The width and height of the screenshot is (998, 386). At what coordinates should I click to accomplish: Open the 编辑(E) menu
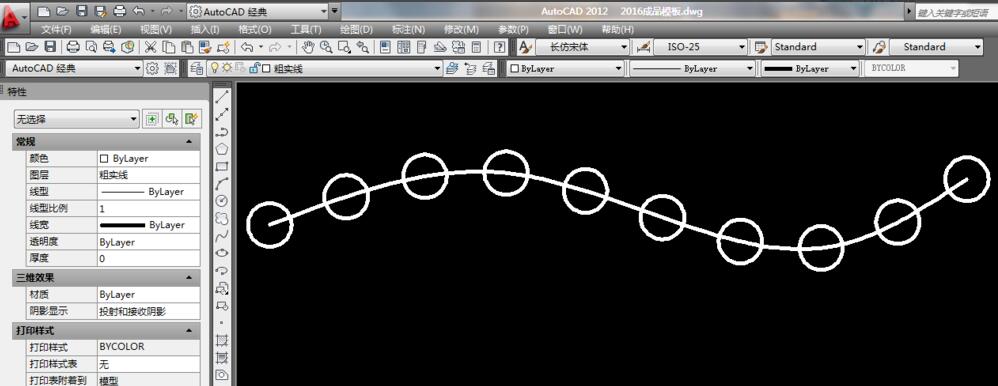coord(106,29)
